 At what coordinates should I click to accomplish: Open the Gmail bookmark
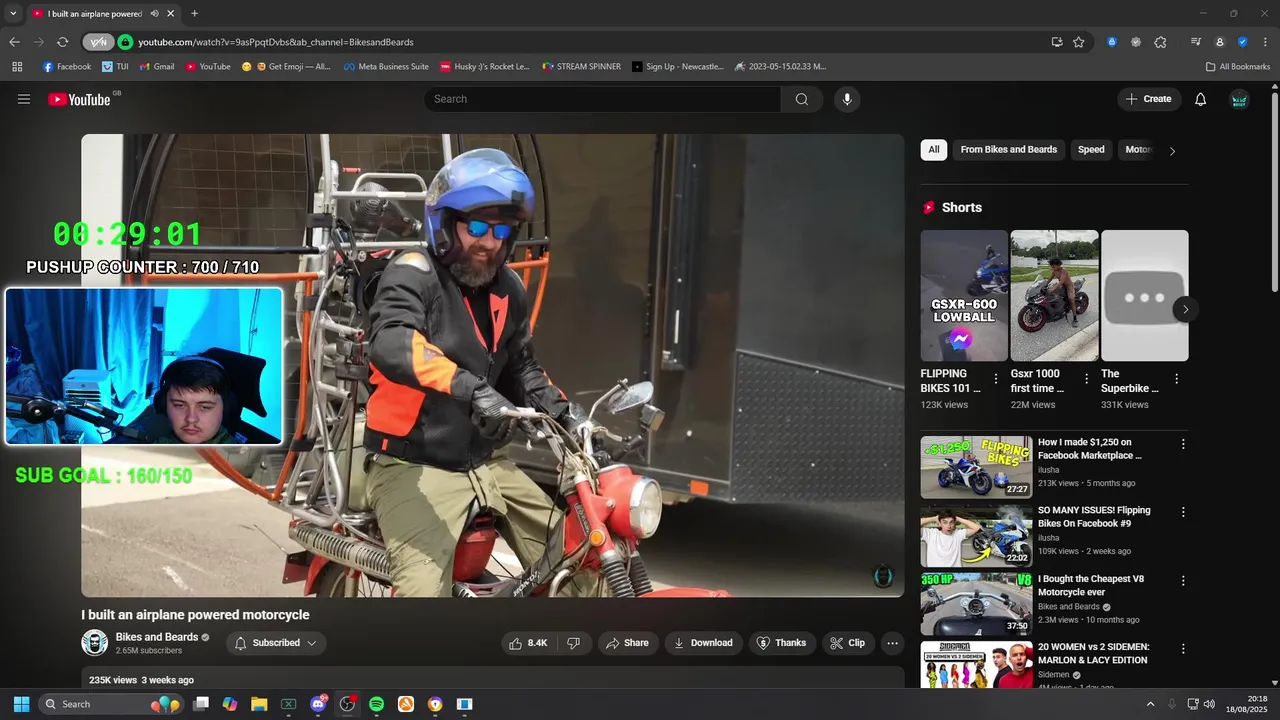coord(157,67)
